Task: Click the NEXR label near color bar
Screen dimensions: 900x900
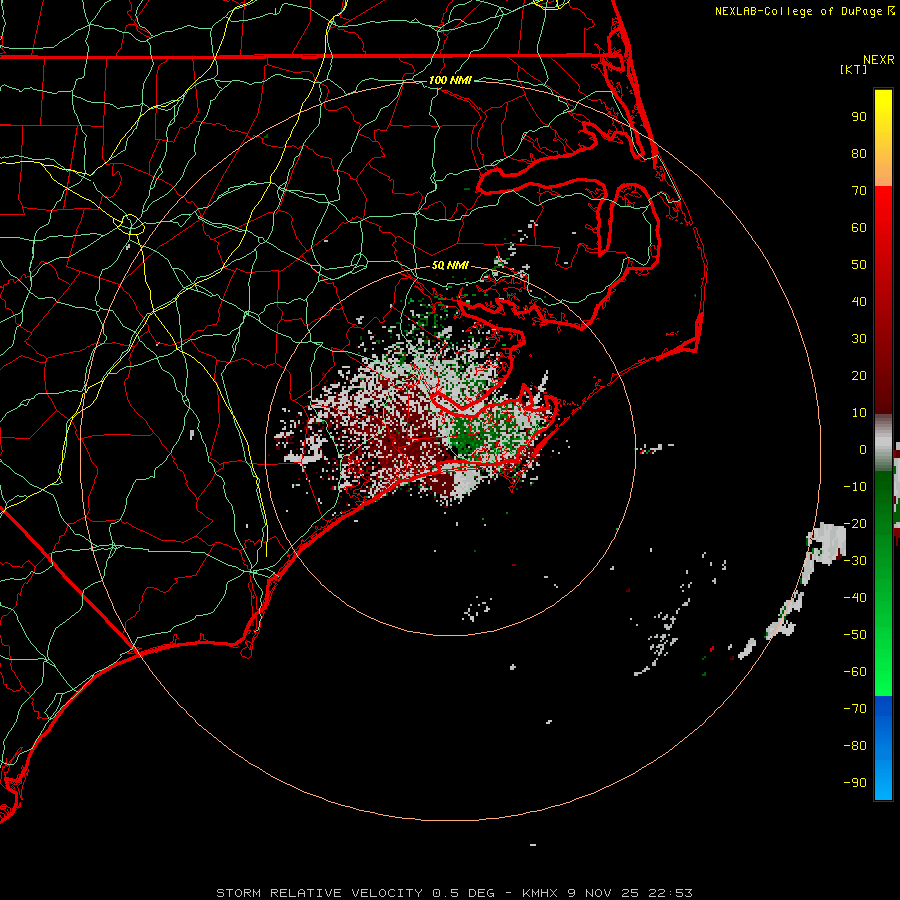Action: tap(879, 60)
